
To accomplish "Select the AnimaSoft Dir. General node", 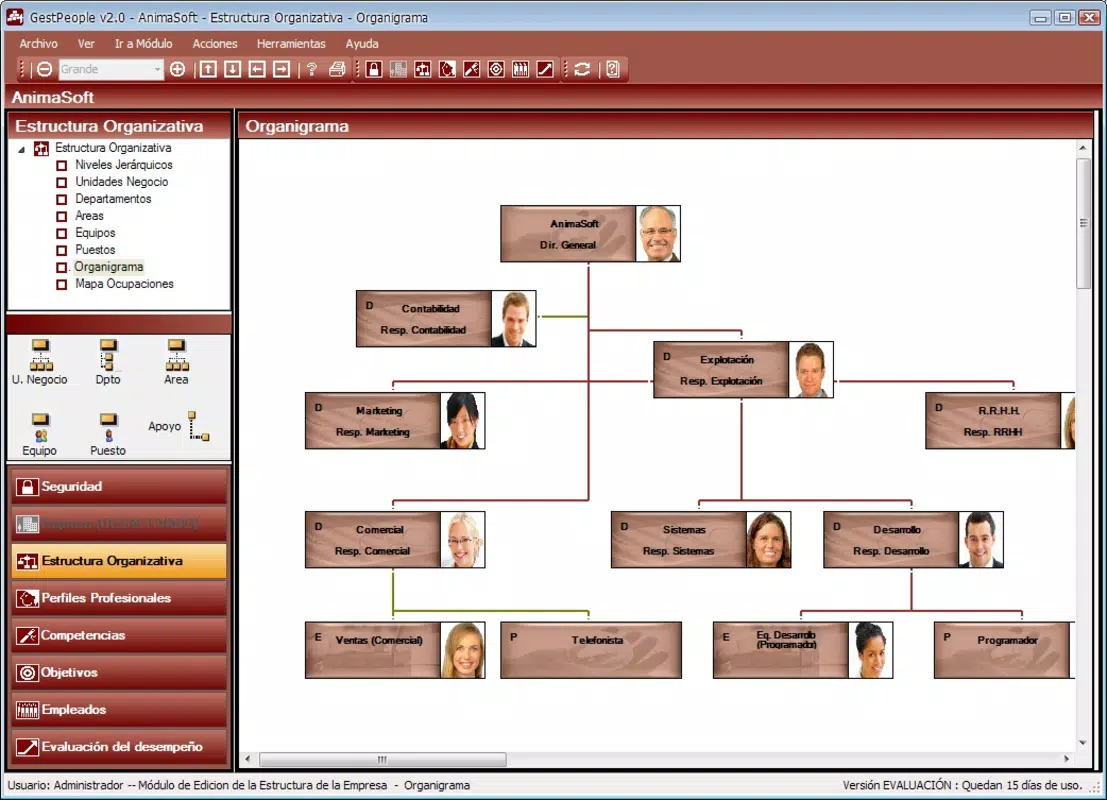I will [590, 234].
